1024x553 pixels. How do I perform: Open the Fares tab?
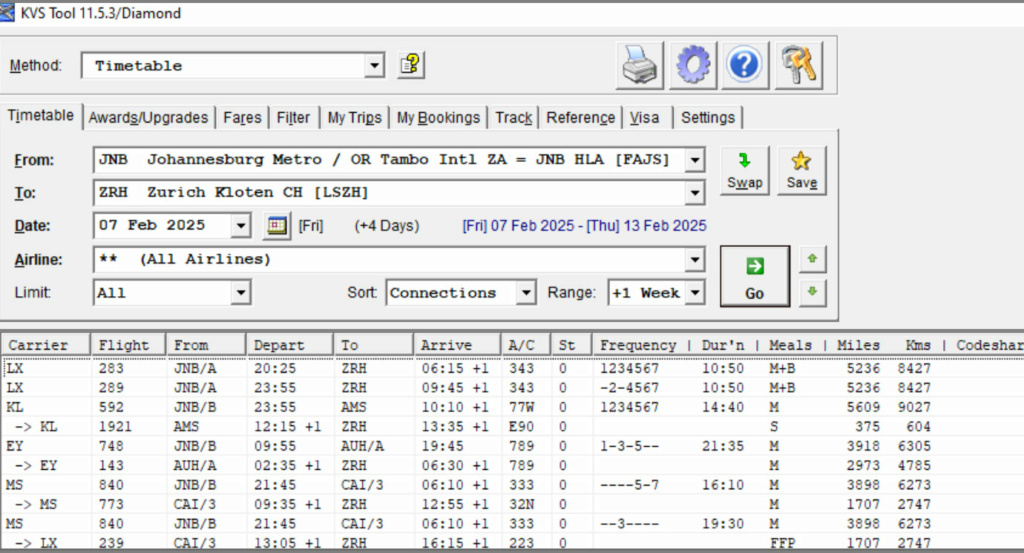tap(242, 118)
